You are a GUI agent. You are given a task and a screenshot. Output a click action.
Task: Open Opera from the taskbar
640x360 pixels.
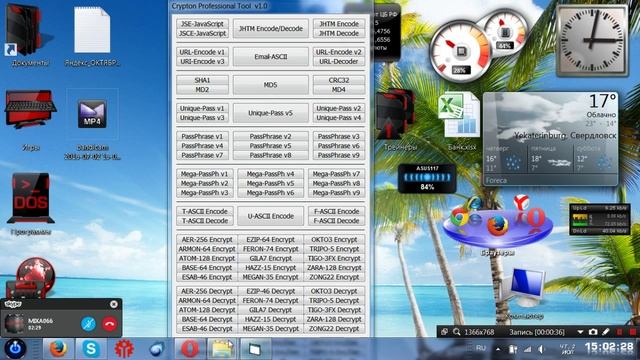tap(189, 349)
